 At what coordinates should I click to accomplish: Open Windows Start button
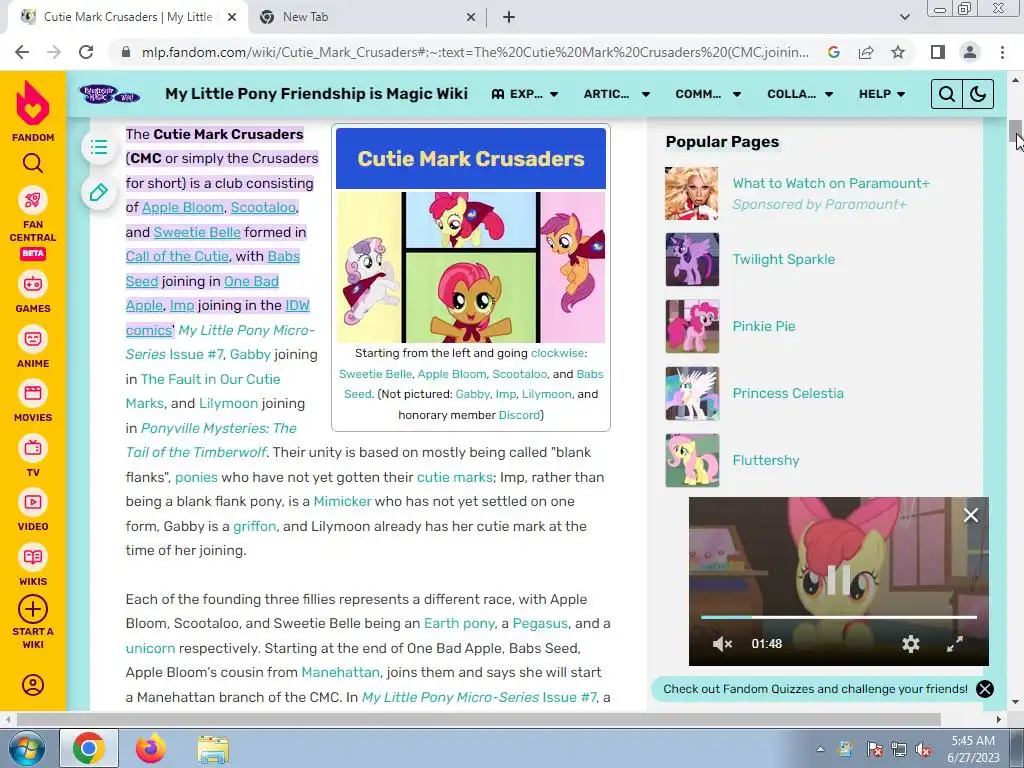pyautogui.click(x=25, y=749)
